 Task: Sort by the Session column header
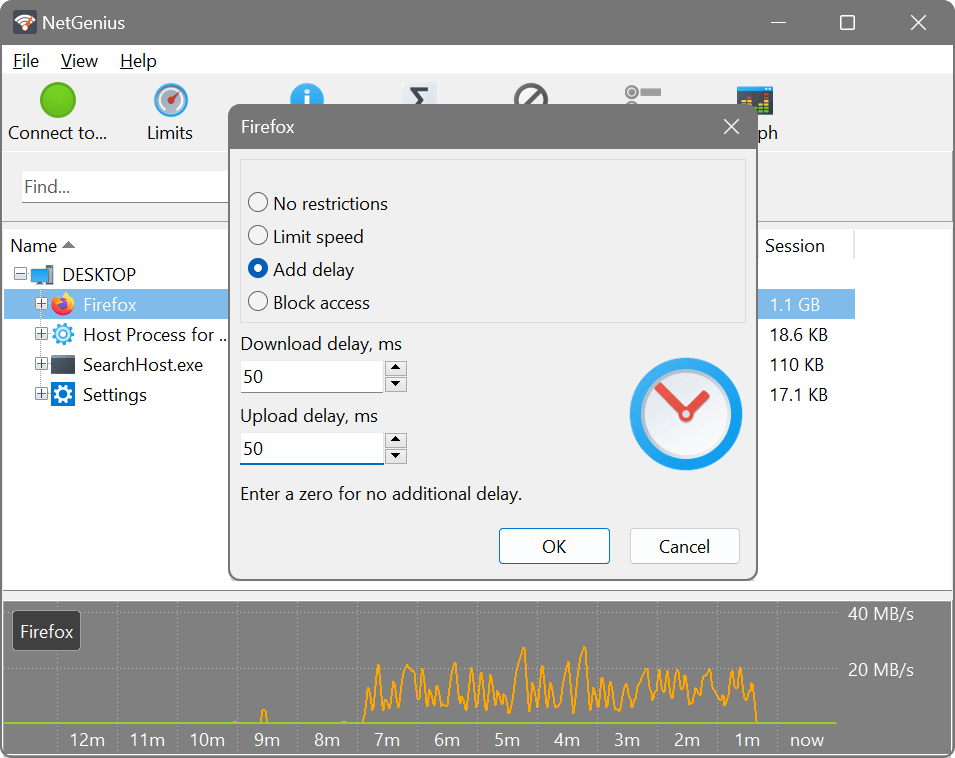click(794, 246)
